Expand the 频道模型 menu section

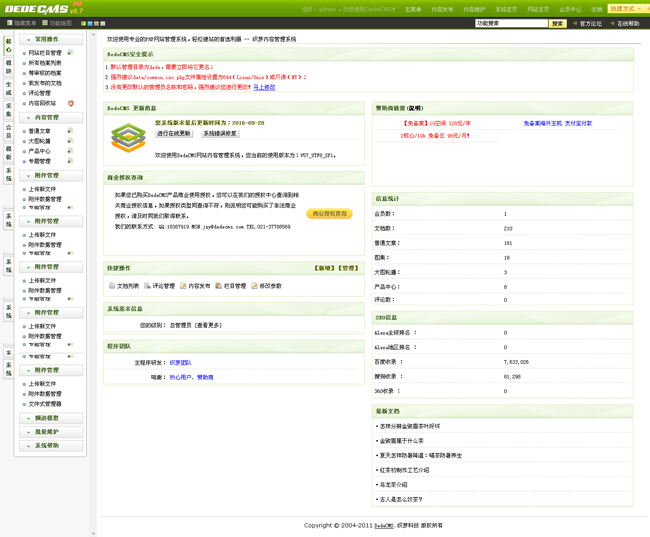coord(50,418)
